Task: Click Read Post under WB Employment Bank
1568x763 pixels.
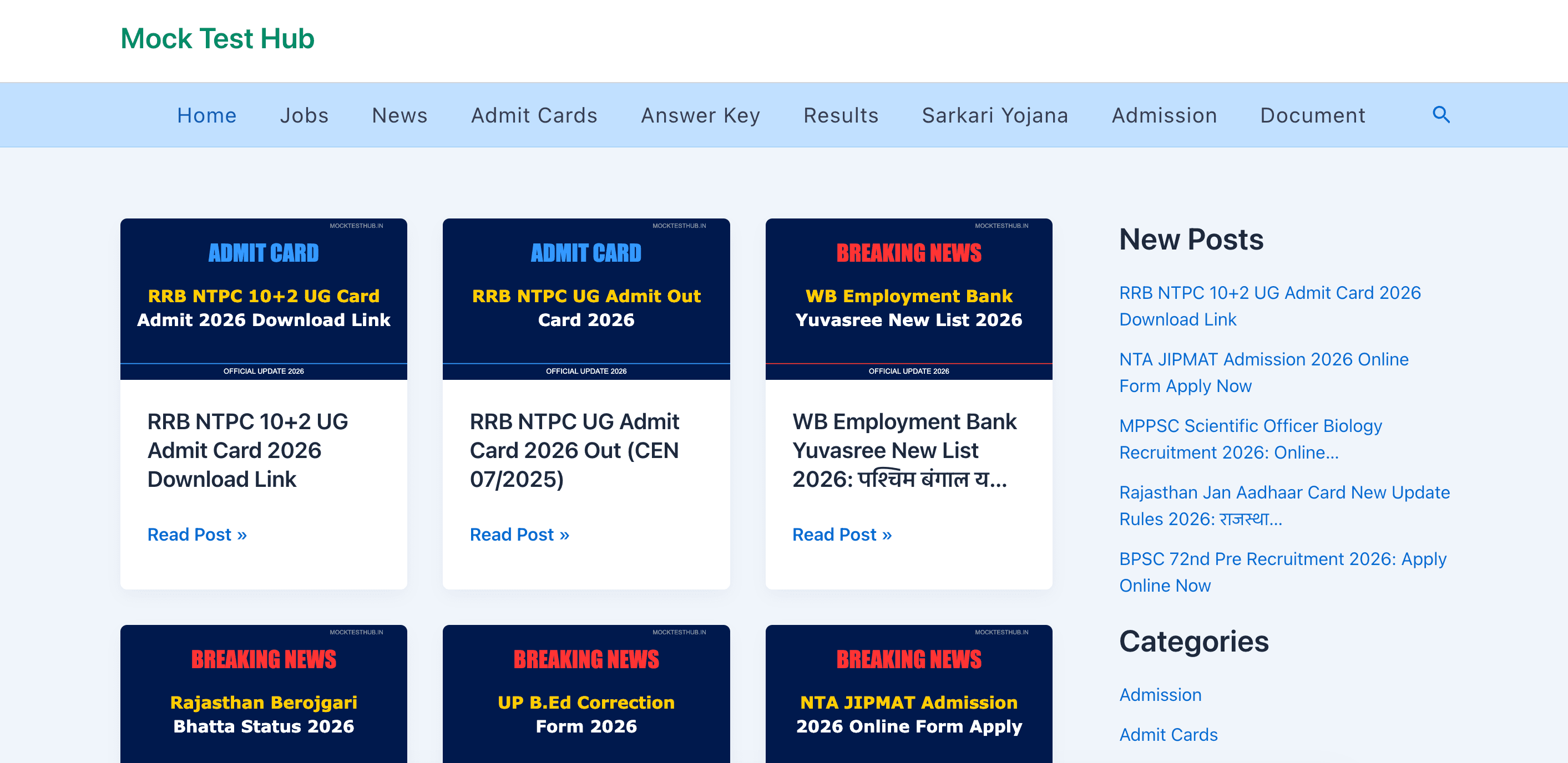Action: click(x=842, y=534)
